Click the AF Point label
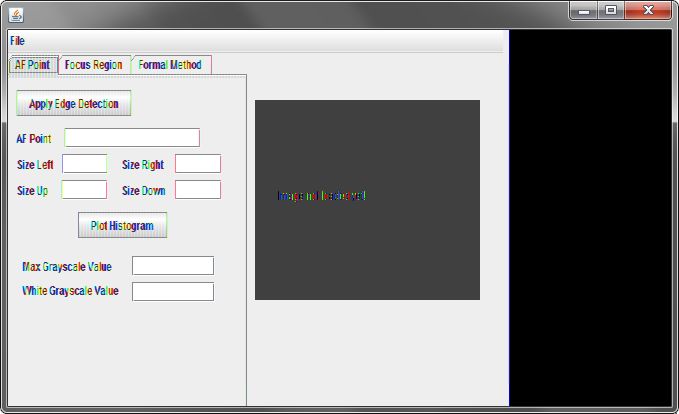This screenshot has height=414, width=679. pos(34,139)
